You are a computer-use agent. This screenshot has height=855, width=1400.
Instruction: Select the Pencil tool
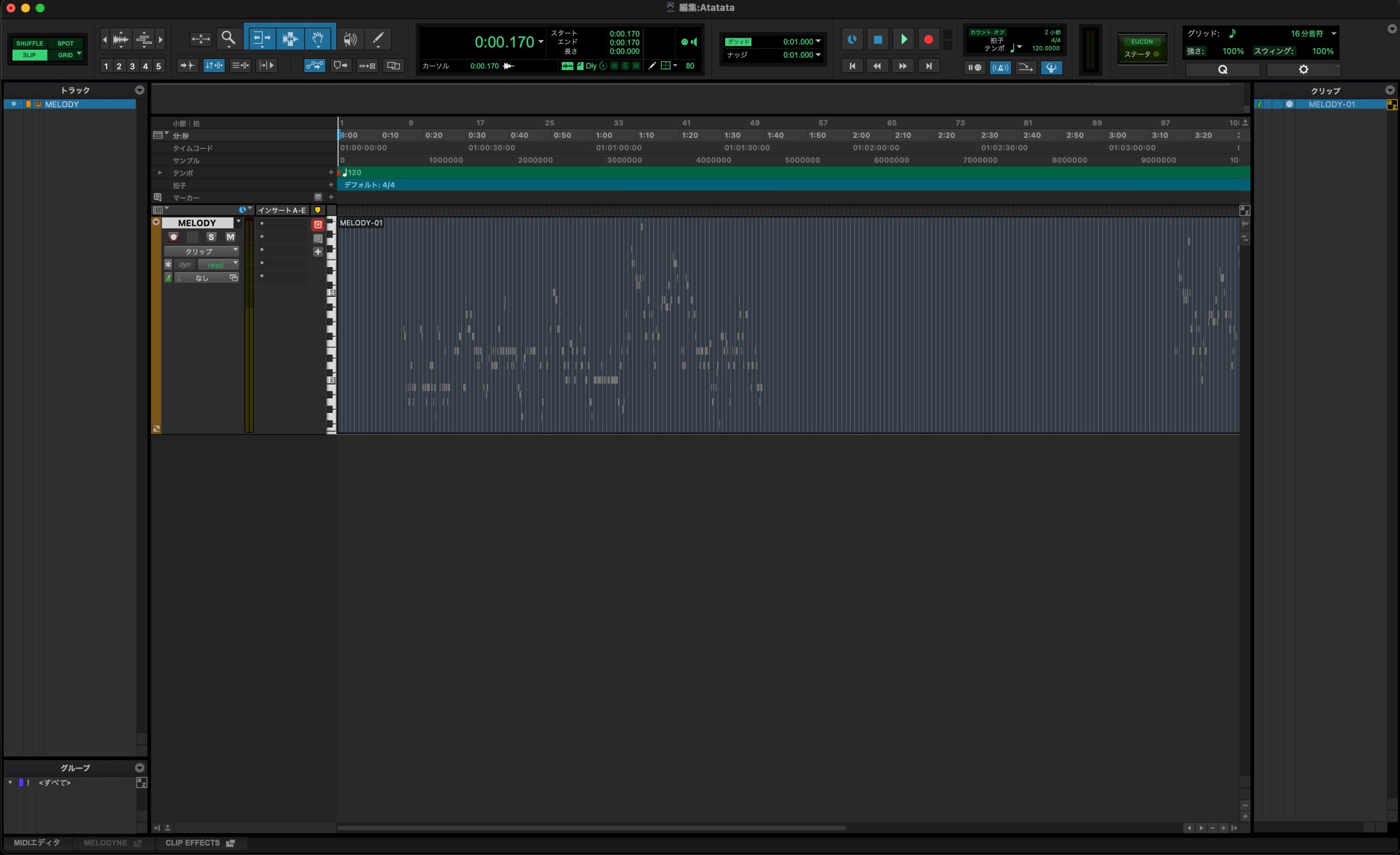378,39
